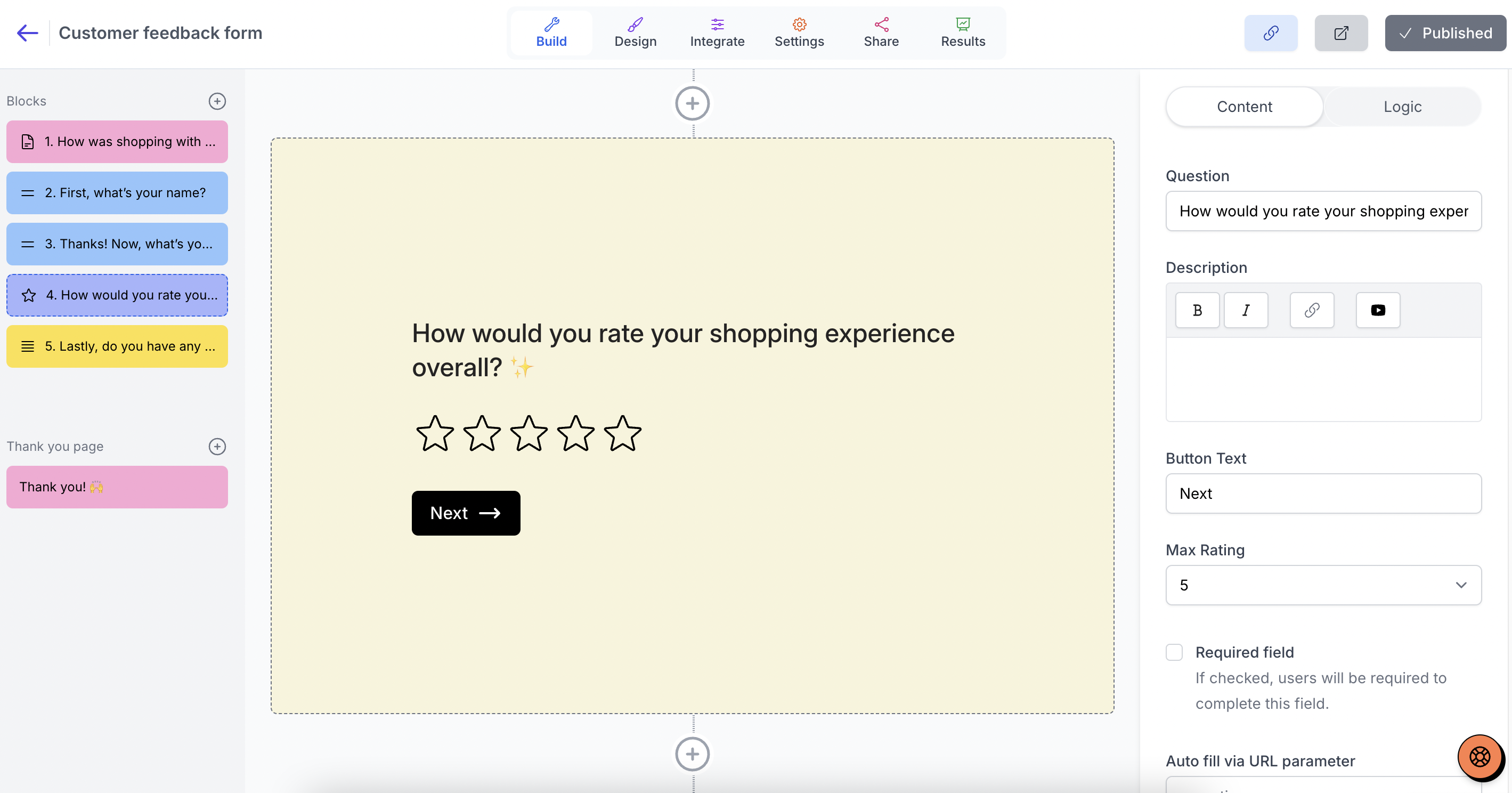Copy form link via chain icon button
1512x793 pixels.
point(1271,33)
